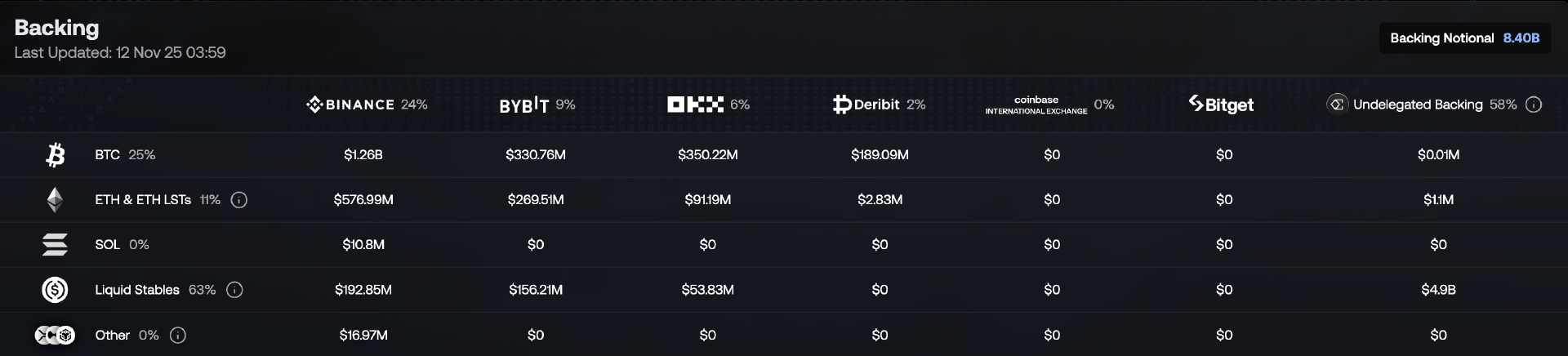Select the Binance exchange column header
The height and width of the screenshot is (356, 1568).
tap(351, 105)
